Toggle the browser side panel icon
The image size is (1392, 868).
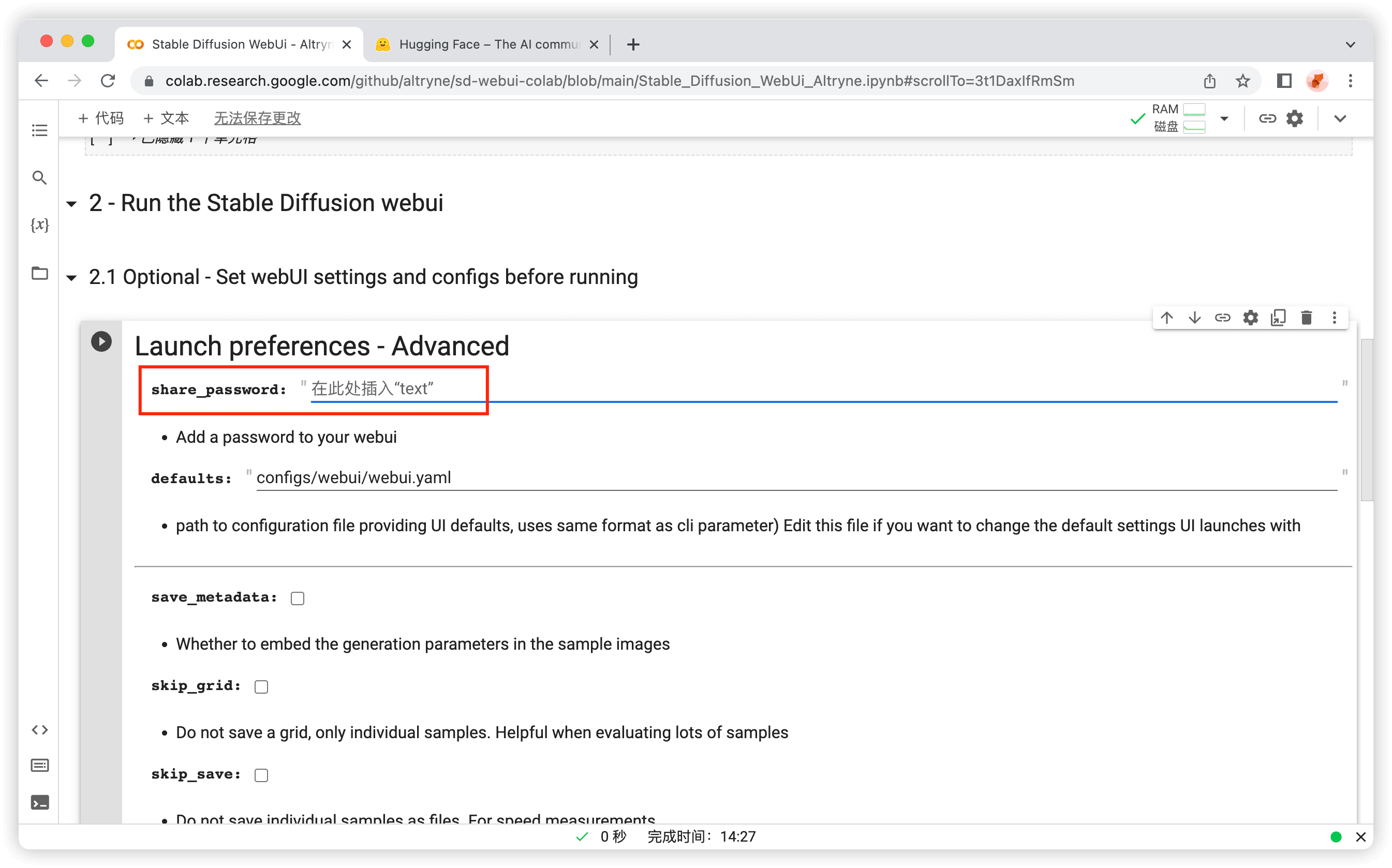(1284, 81)
